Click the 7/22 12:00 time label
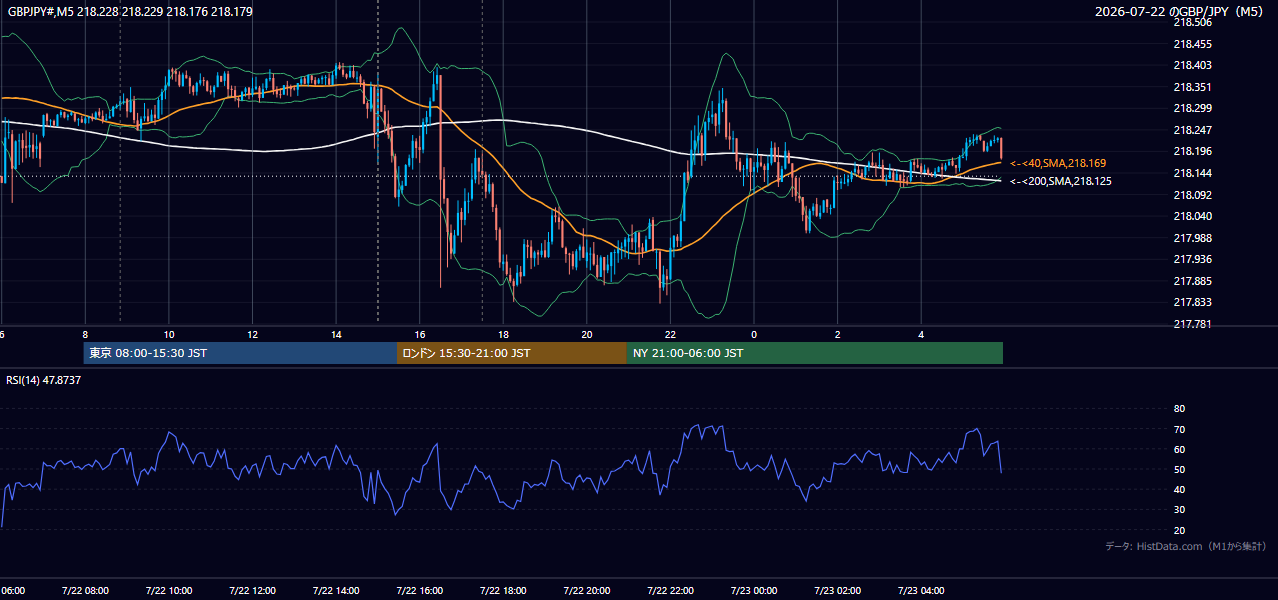Screen dimensions: 1278x600 (x=252, y=591)
